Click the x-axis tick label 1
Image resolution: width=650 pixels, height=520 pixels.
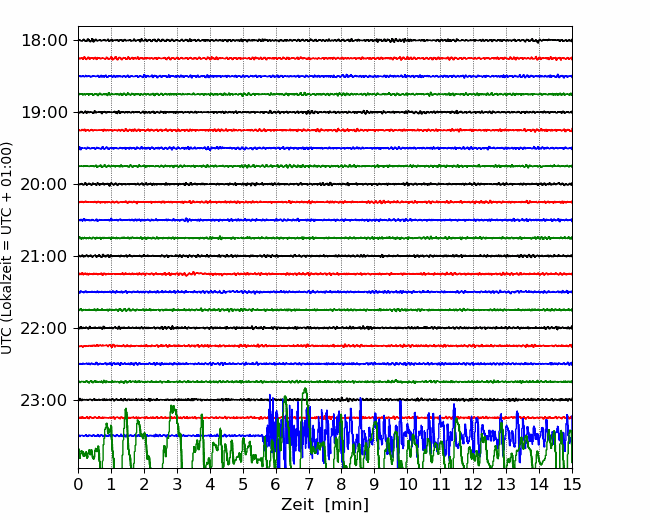(111, 484)
